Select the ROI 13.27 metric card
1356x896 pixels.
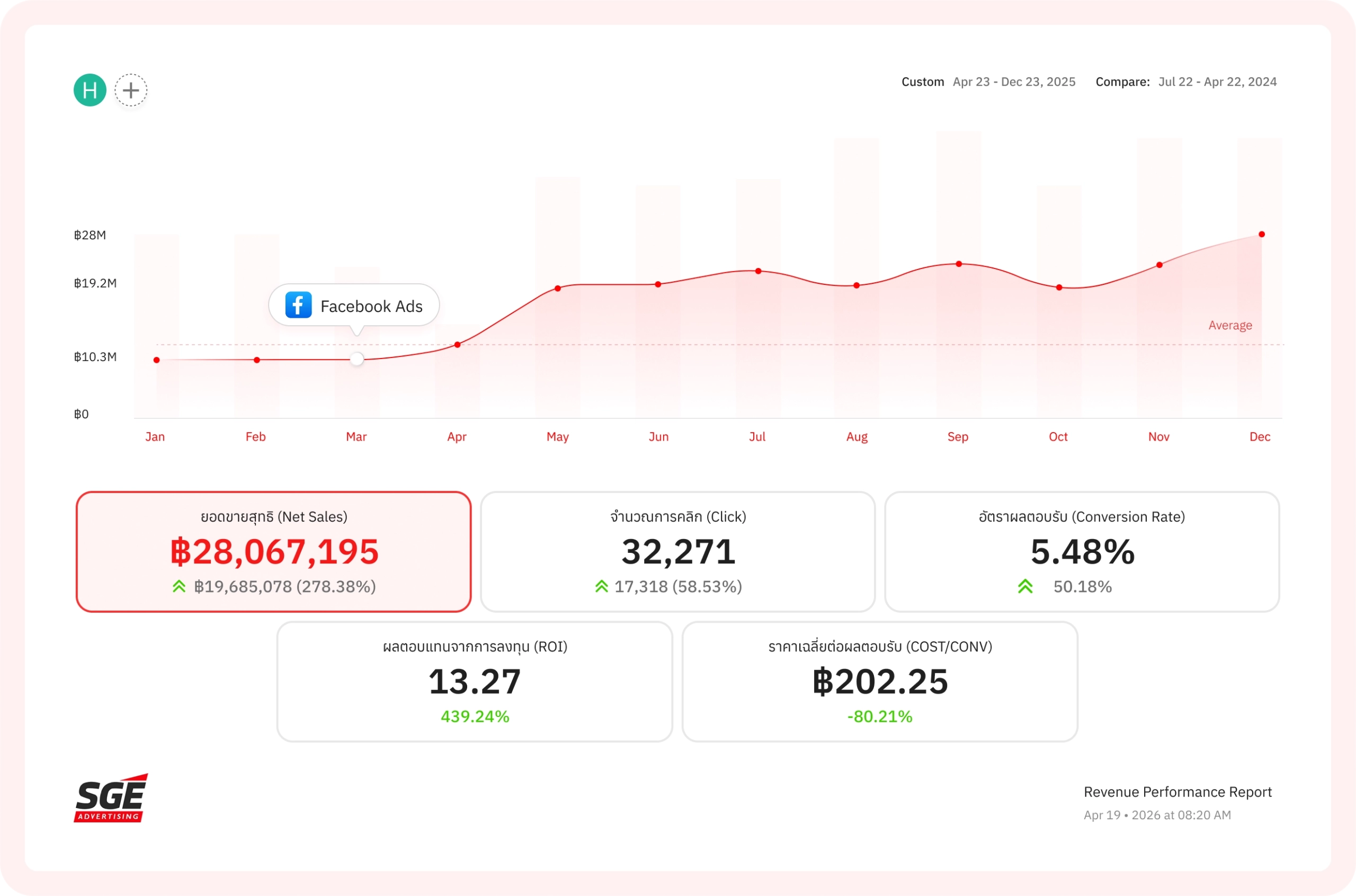[x=475, y=682]
